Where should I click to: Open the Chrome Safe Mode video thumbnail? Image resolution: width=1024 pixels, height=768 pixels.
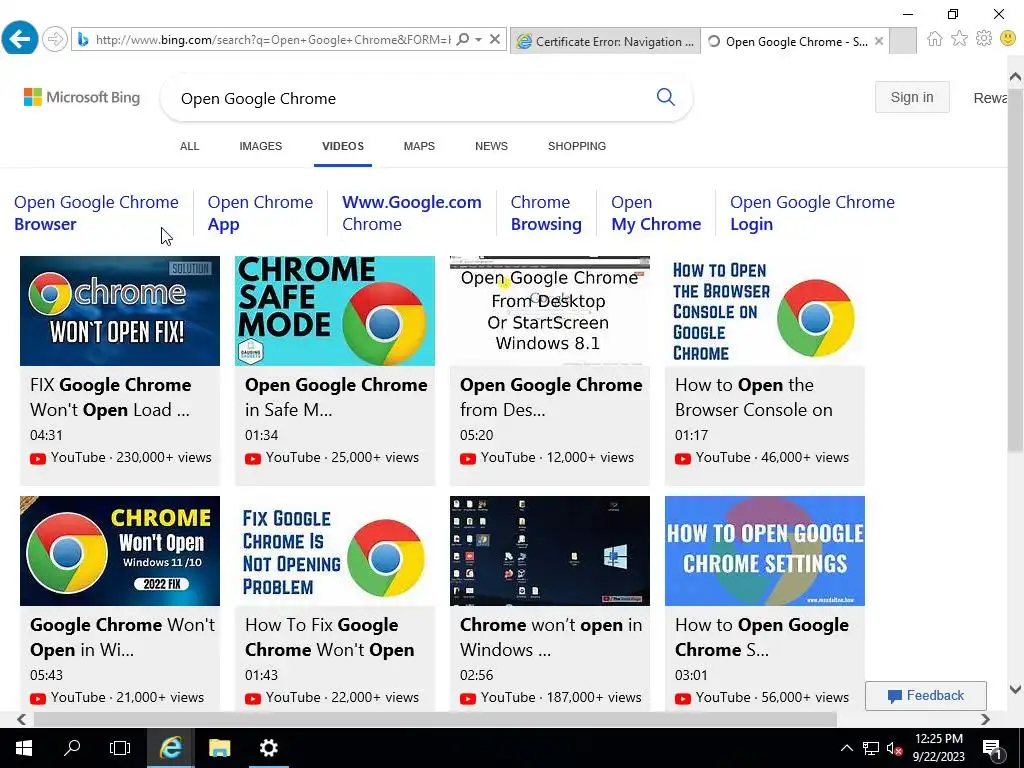tap(335, 311)
